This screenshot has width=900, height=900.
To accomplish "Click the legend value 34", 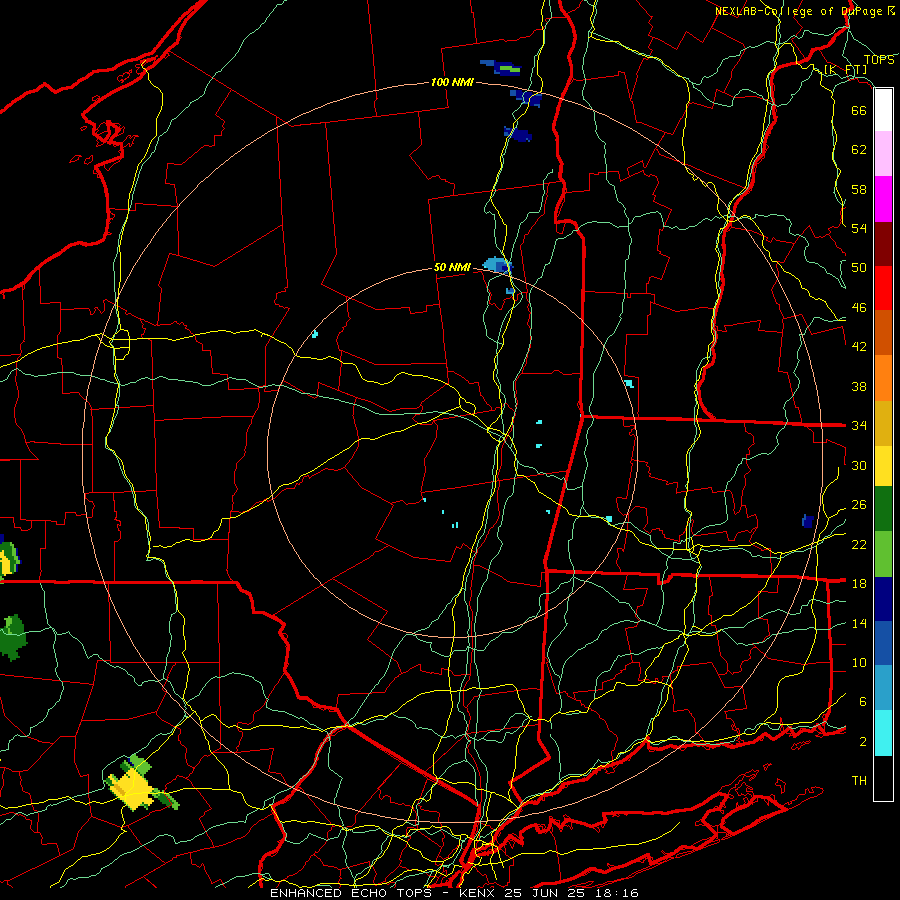I will tap(859, 426).
